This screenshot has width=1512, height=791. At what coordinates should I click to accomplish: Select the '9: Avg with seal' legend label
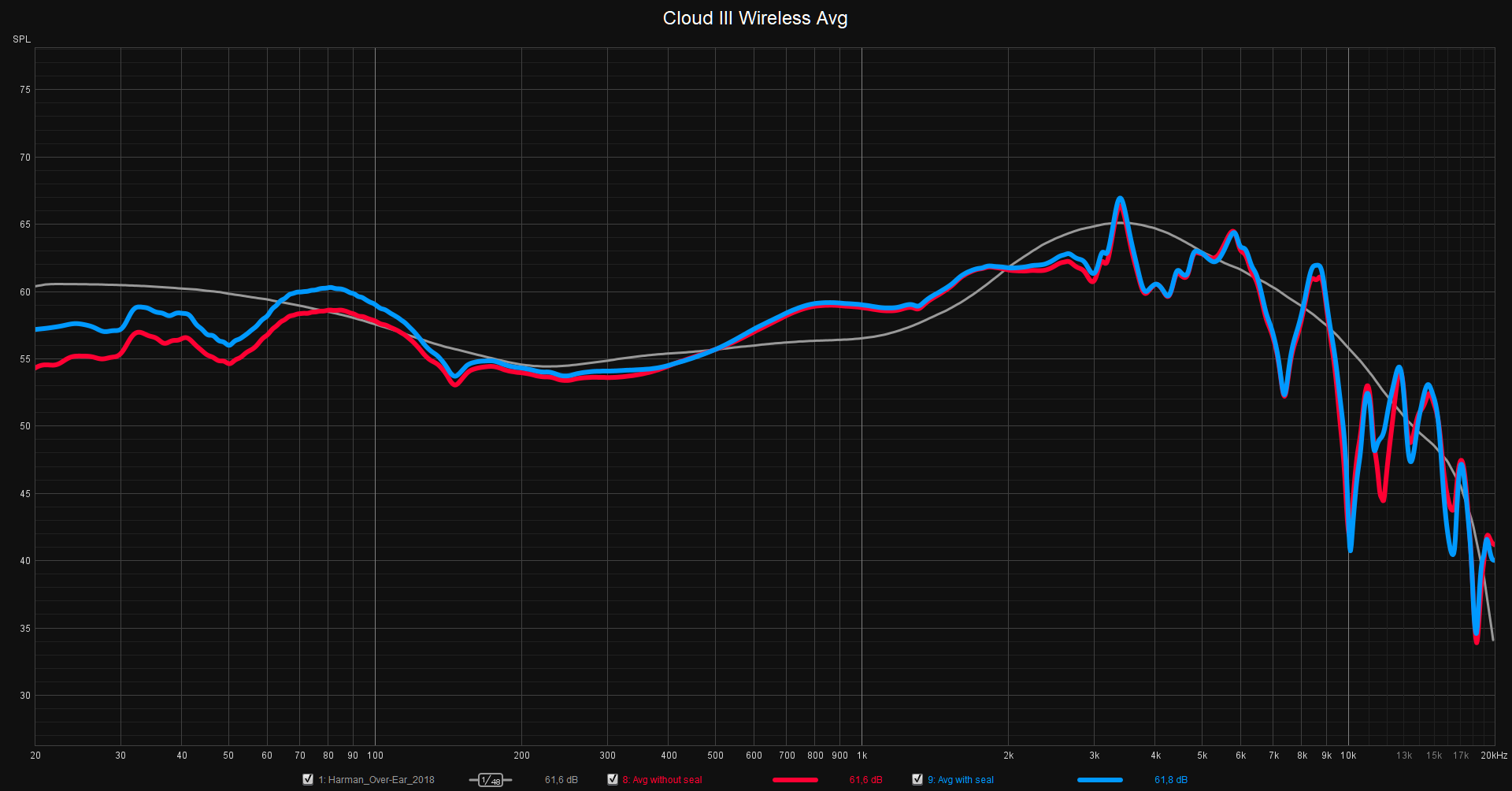click(961, 780)
